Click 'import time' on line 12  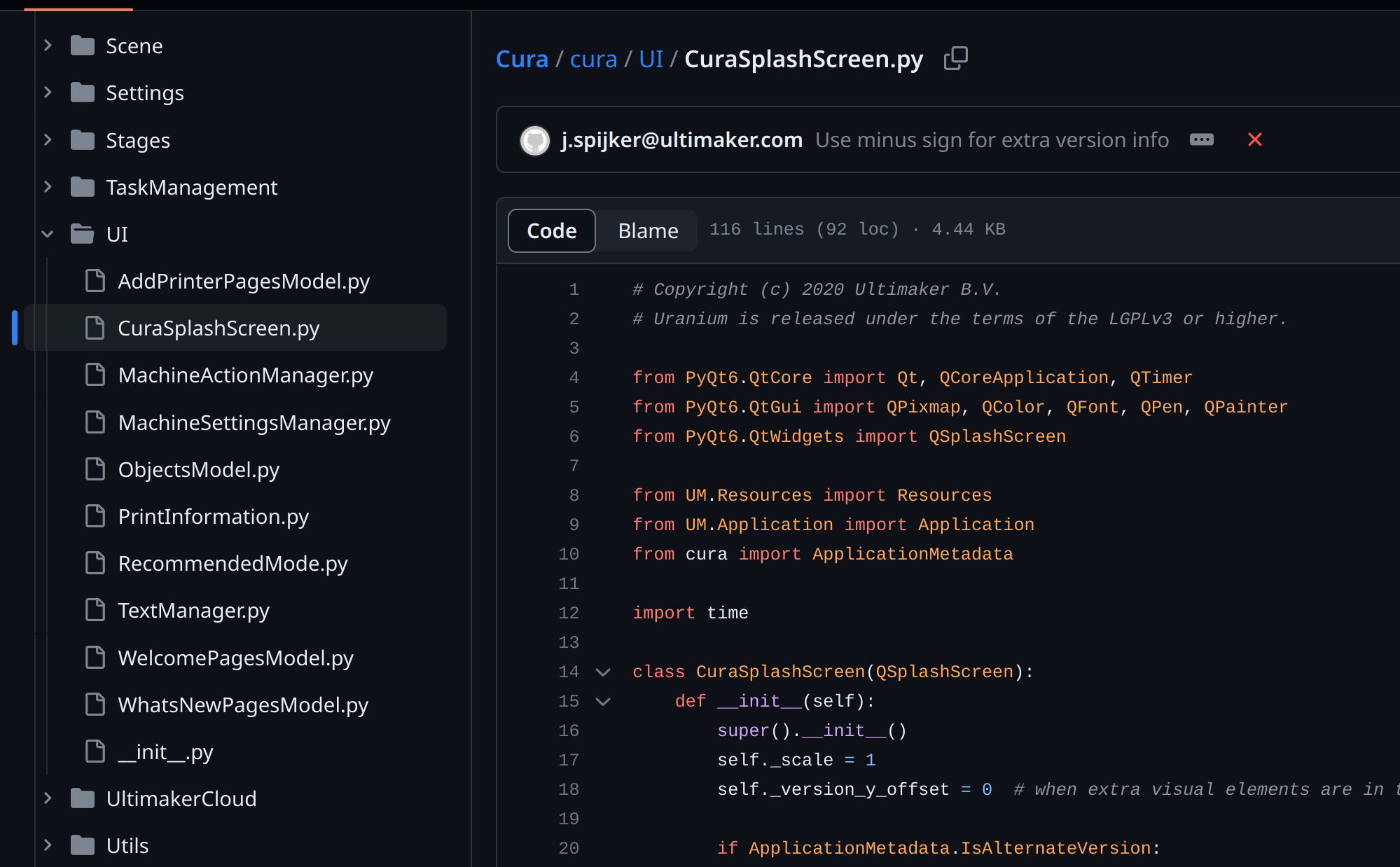click(691, 613)
